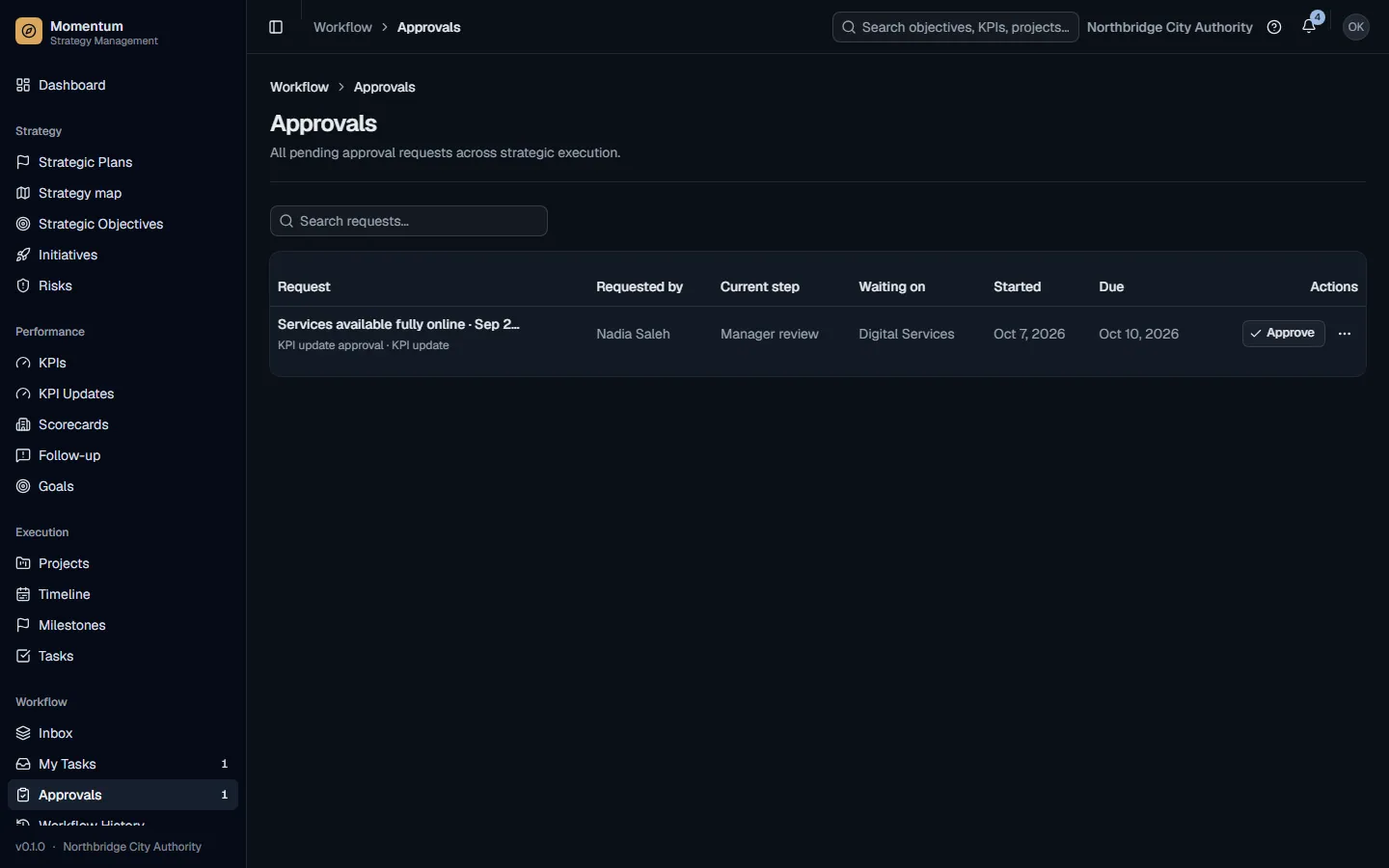1389x868 pixels.
Task: Focus the global search objectives field
Action: (x=955, y=27)
